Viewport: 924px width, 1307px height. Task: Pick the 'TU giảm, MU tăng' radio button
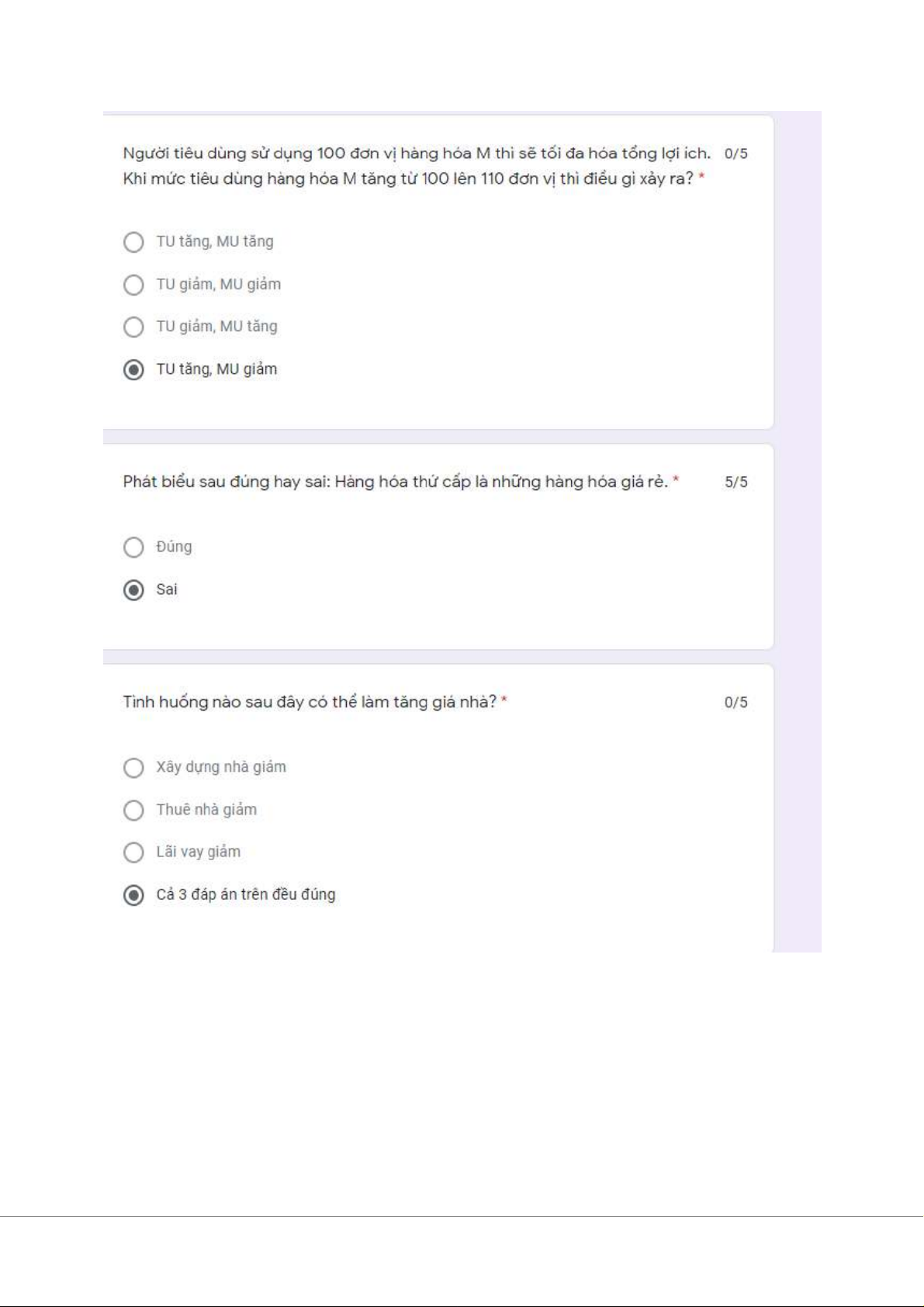click(x=133, y=327)
